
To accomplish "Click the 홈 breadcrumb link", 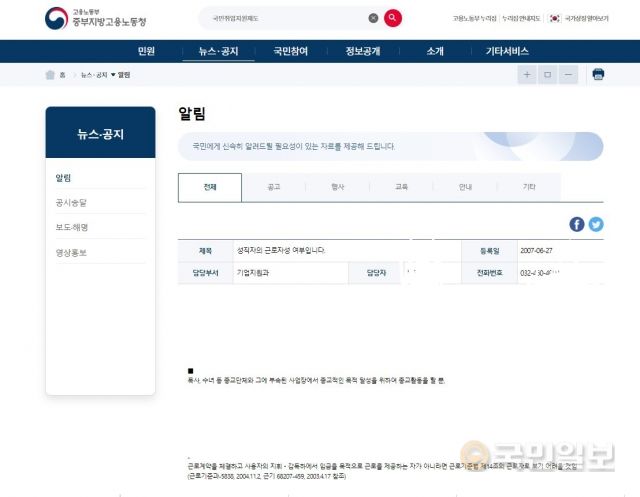I will 62,75.
